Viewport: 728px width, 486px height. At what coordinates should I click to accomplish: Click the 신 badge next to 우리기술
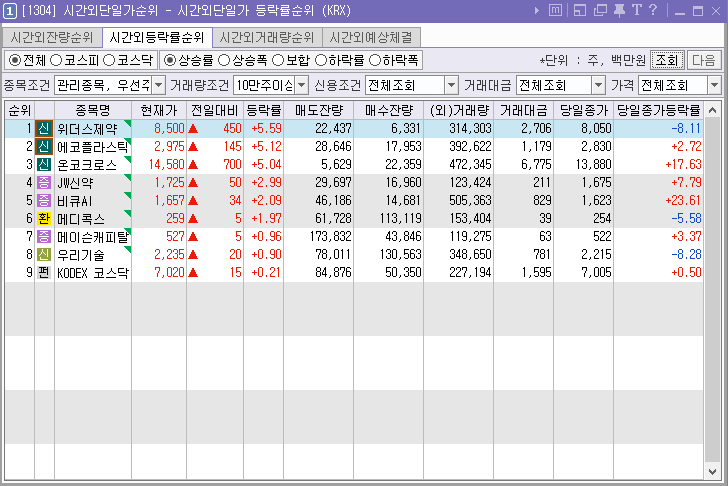[44, 254]
